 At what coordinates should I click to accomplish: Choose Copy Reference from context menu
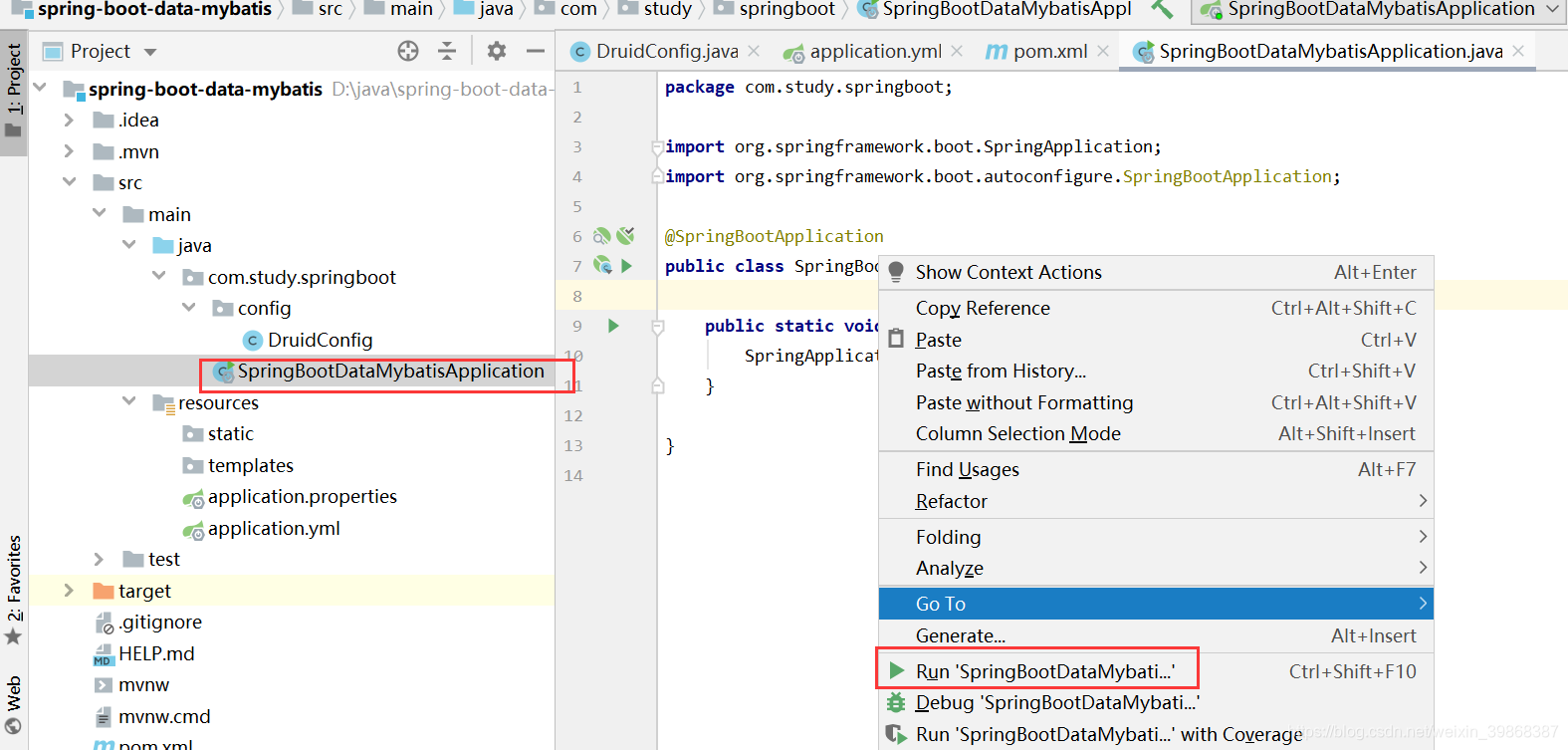[1156, 308]
